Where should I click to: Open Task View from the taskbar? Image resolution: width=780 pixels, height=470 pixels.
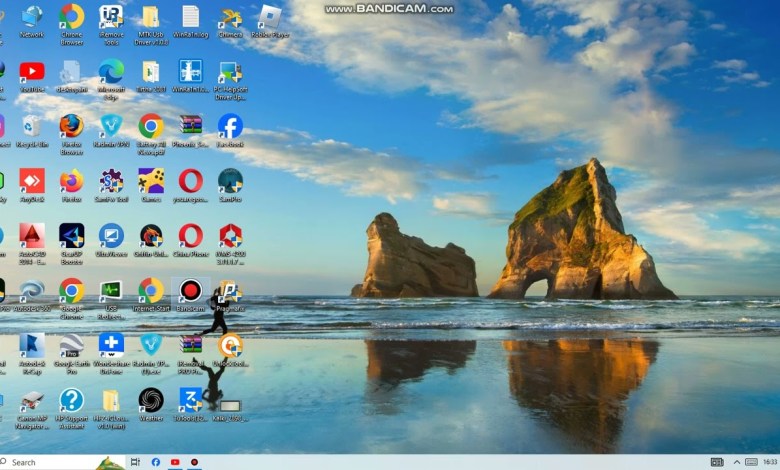135,462
